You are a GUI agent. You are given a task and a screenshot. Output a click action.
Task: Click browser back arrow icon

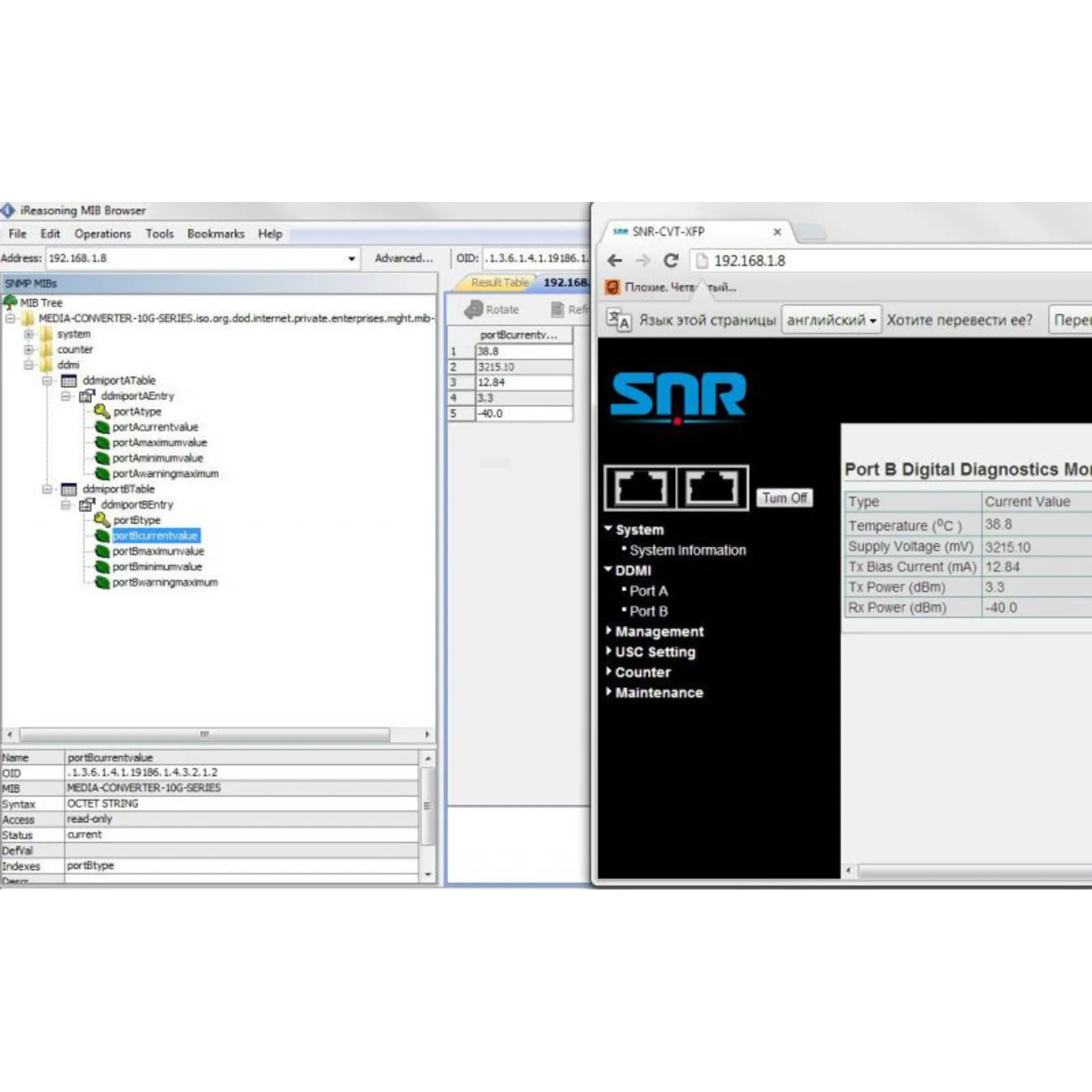pos(615,260)
